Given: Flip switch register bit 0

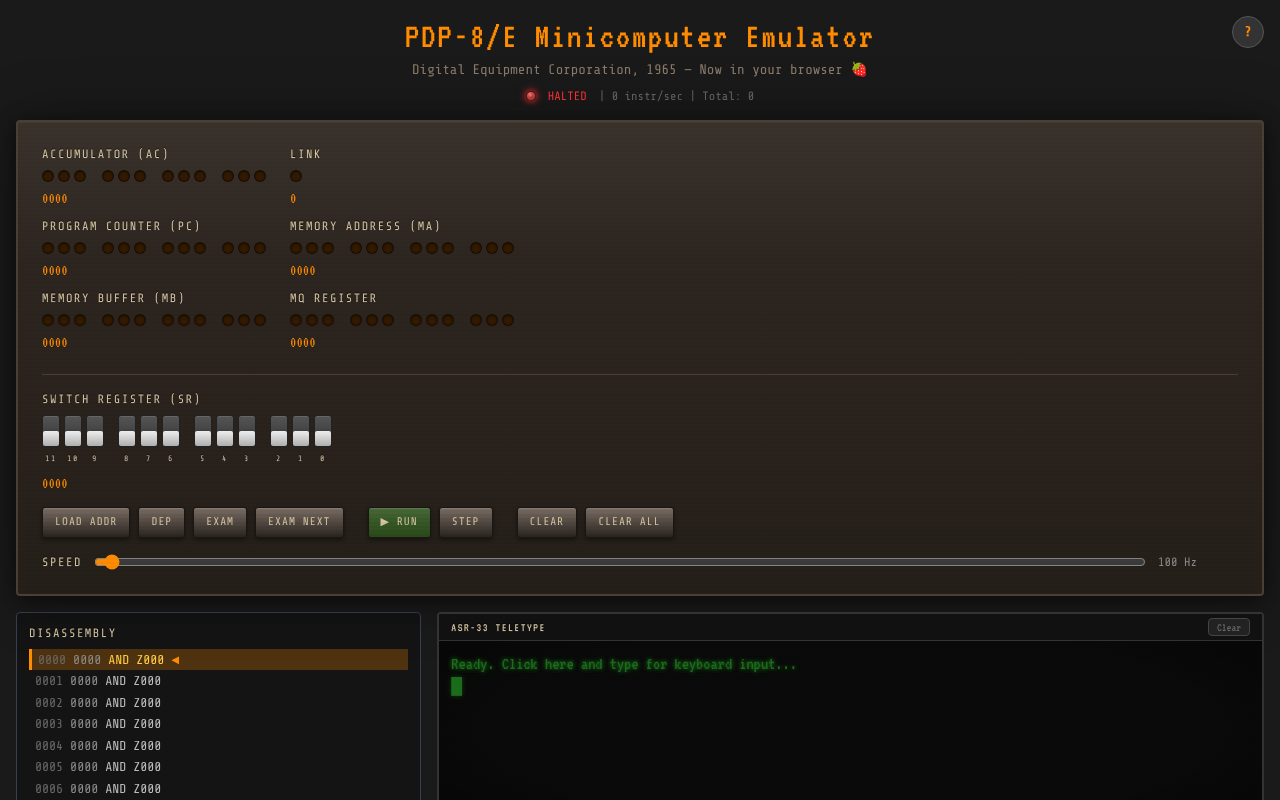Looking at the screenshot, I should pyautogui.click(x=323, y=431).
